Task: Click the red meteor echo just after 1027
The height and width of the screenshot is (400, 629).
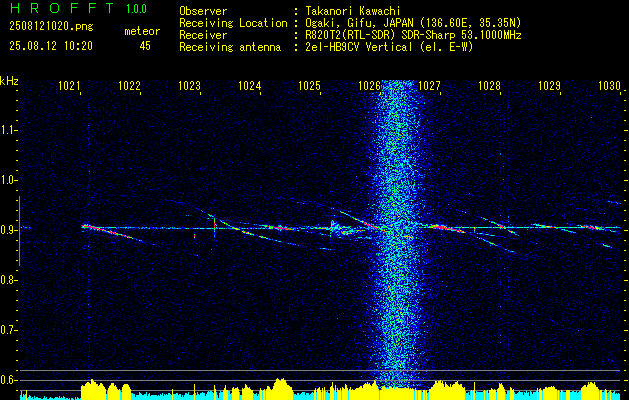Action: pyautogui.click(x=445, y=228)
